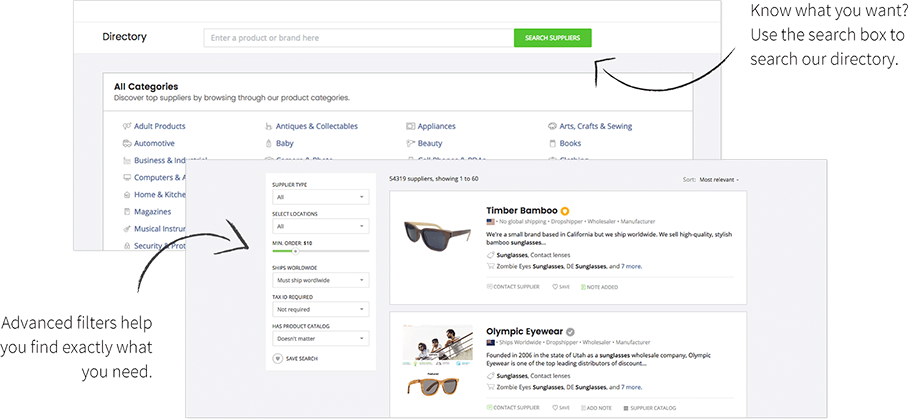The width and height of the screenshot is (908, 419).
Task: Click the Min. Order slider handle
Action: (295, 251)
